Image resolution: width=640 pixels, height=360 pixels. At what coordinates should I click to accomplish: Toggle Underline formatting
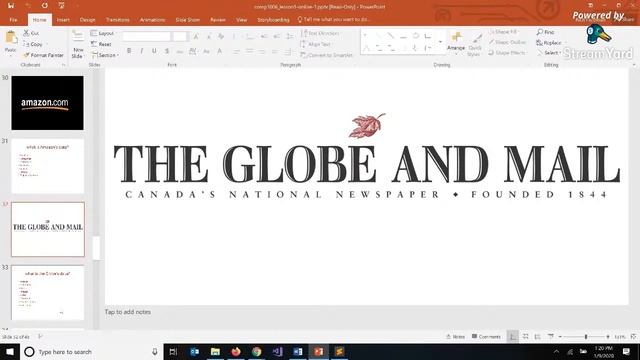(154, 51)
